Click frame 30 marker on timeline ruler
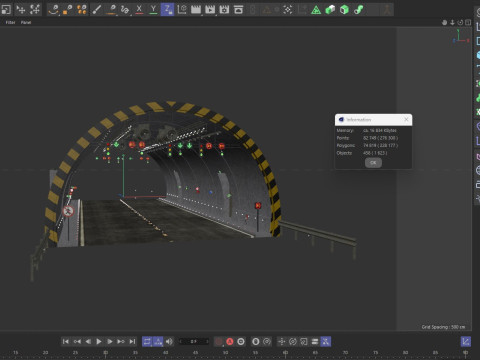 point(106,352)
